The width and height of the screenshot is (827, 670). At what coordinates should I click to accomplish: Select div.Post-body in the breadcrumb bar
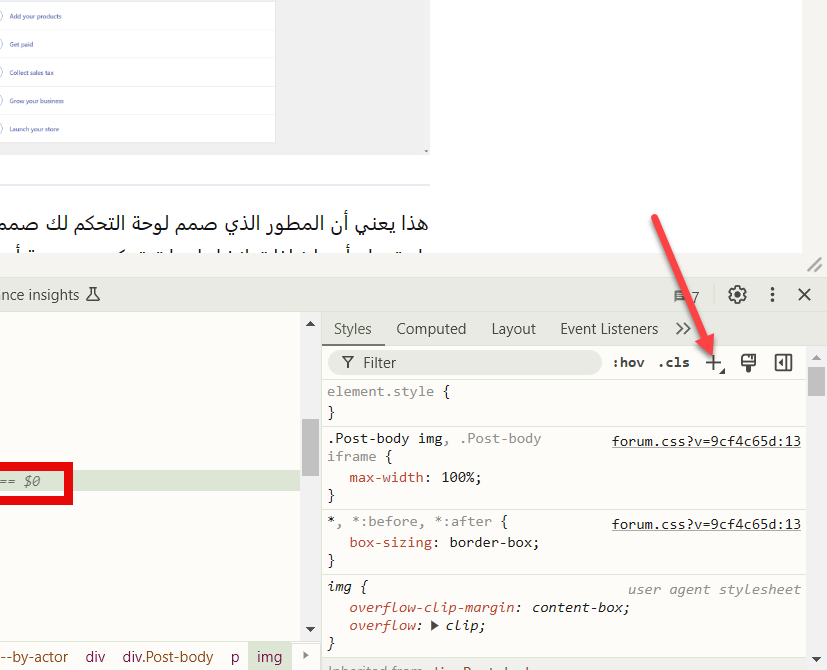tap(168, 657)
